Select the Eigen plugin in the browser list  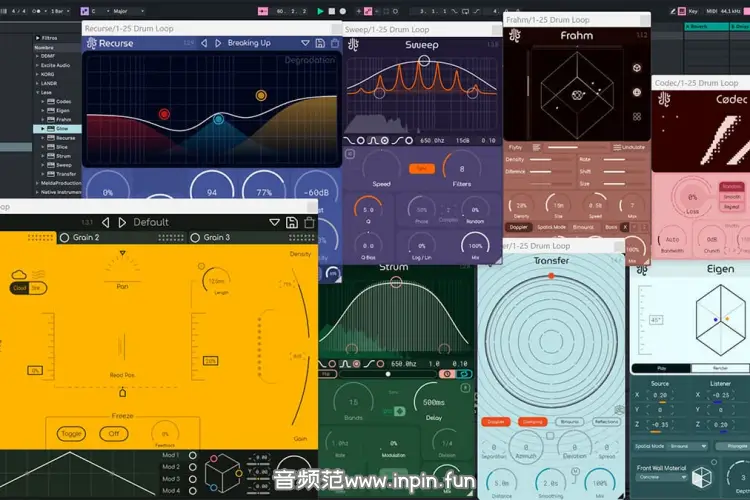[x=63, y=111]
